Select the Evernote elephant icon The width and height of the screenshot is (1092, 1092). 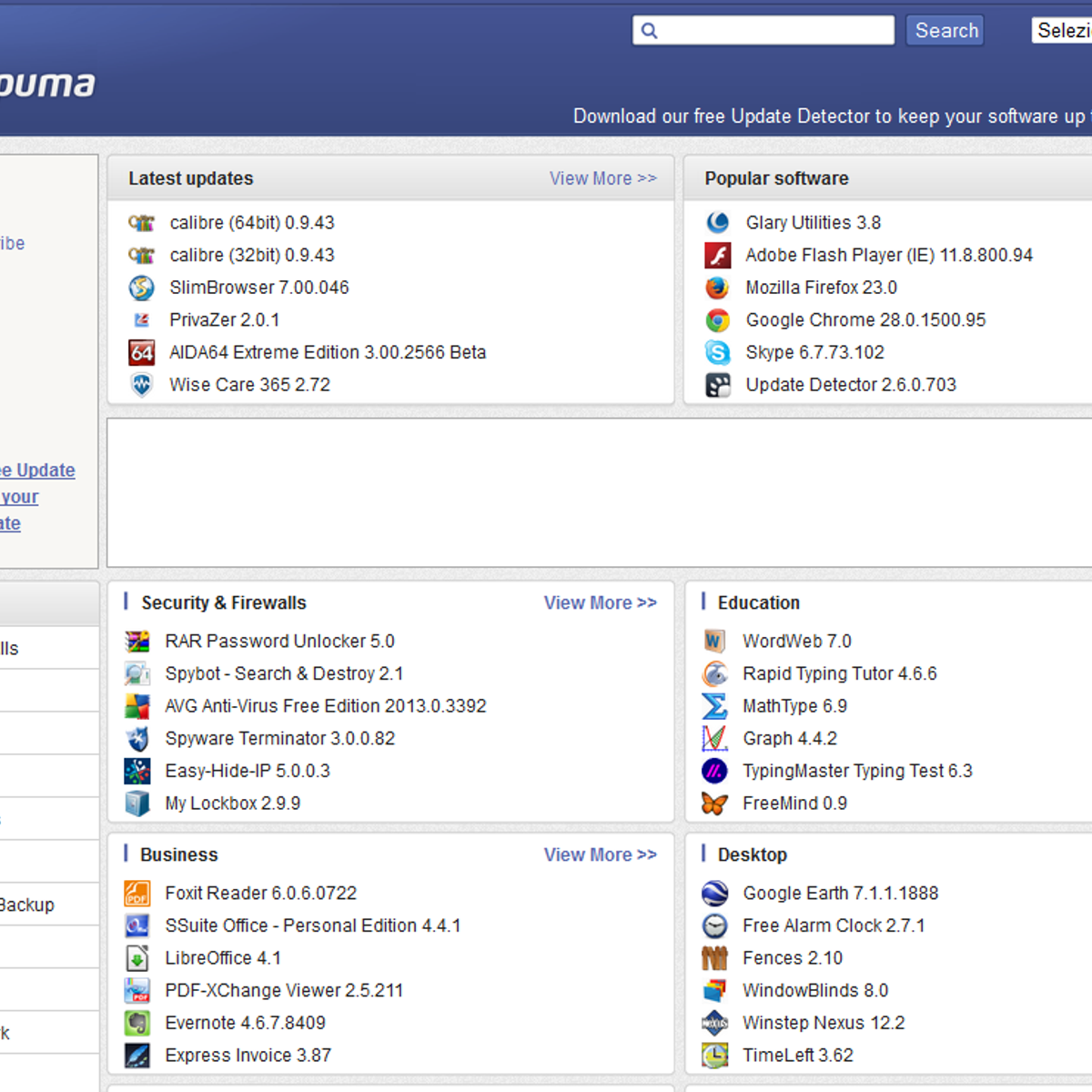[136, 1023]
